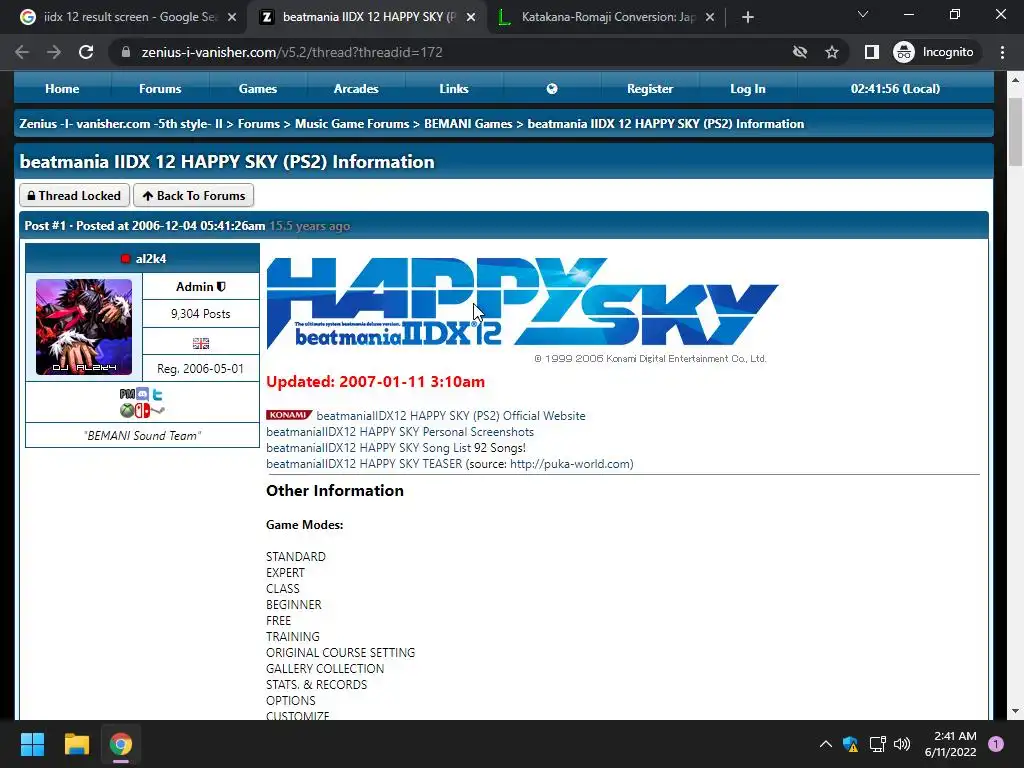Open al2k4's username profile link
This screenshot has height=768, width=1024.
(x=151, y=259)
